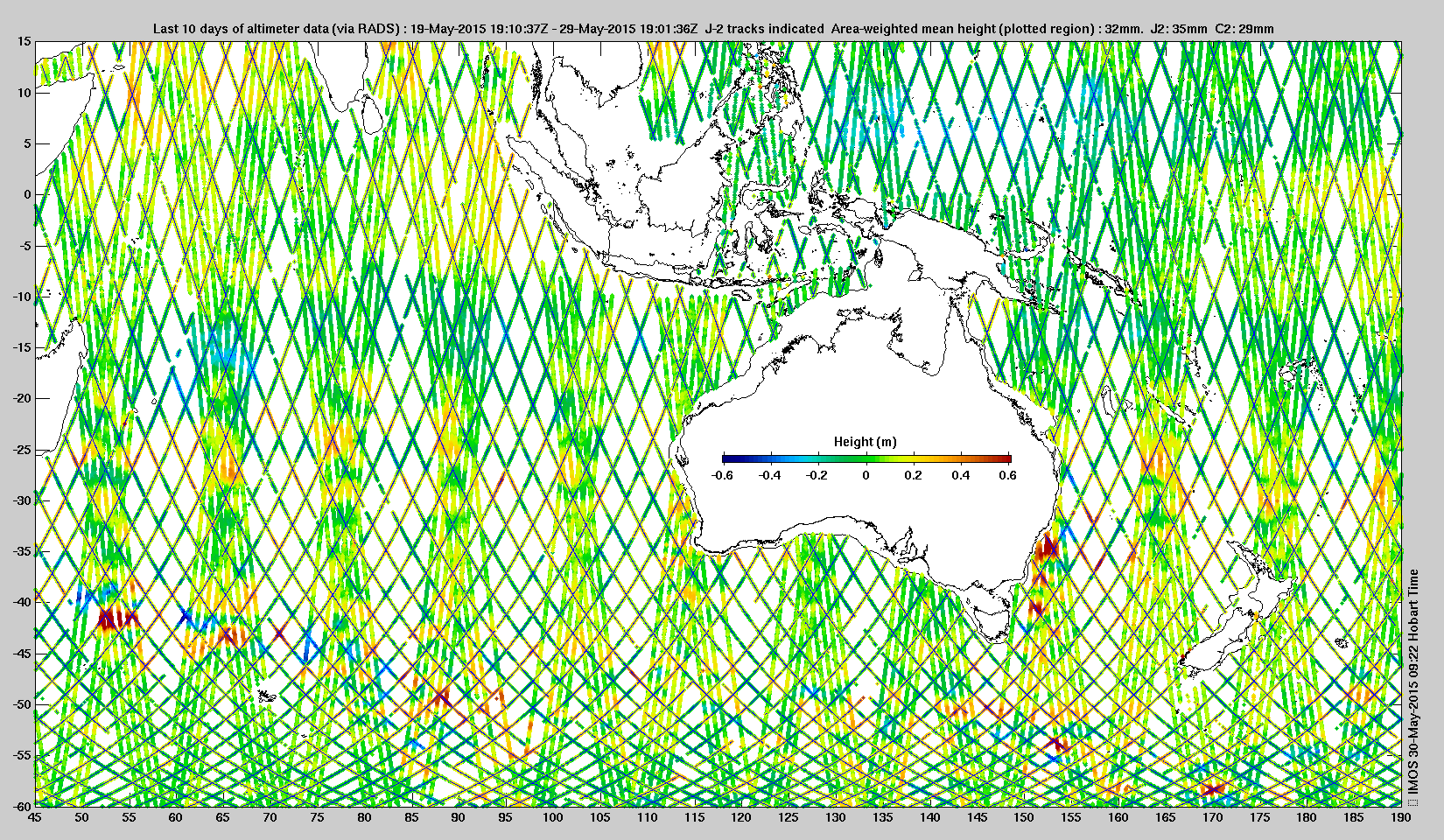This screenshot has width=1444, height=840.
Task: Click the x-axis tick label 45
Action: [x=34, y=817]
